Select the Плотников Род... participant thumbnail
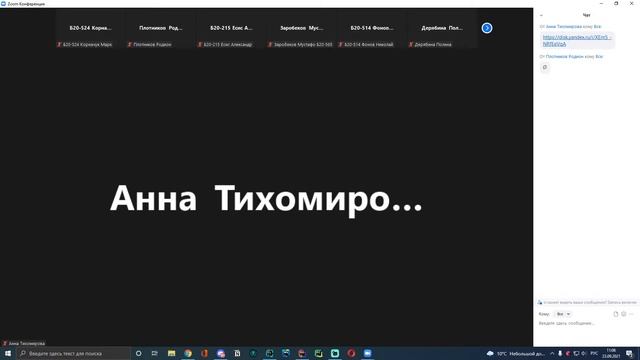 click(161, 29)
